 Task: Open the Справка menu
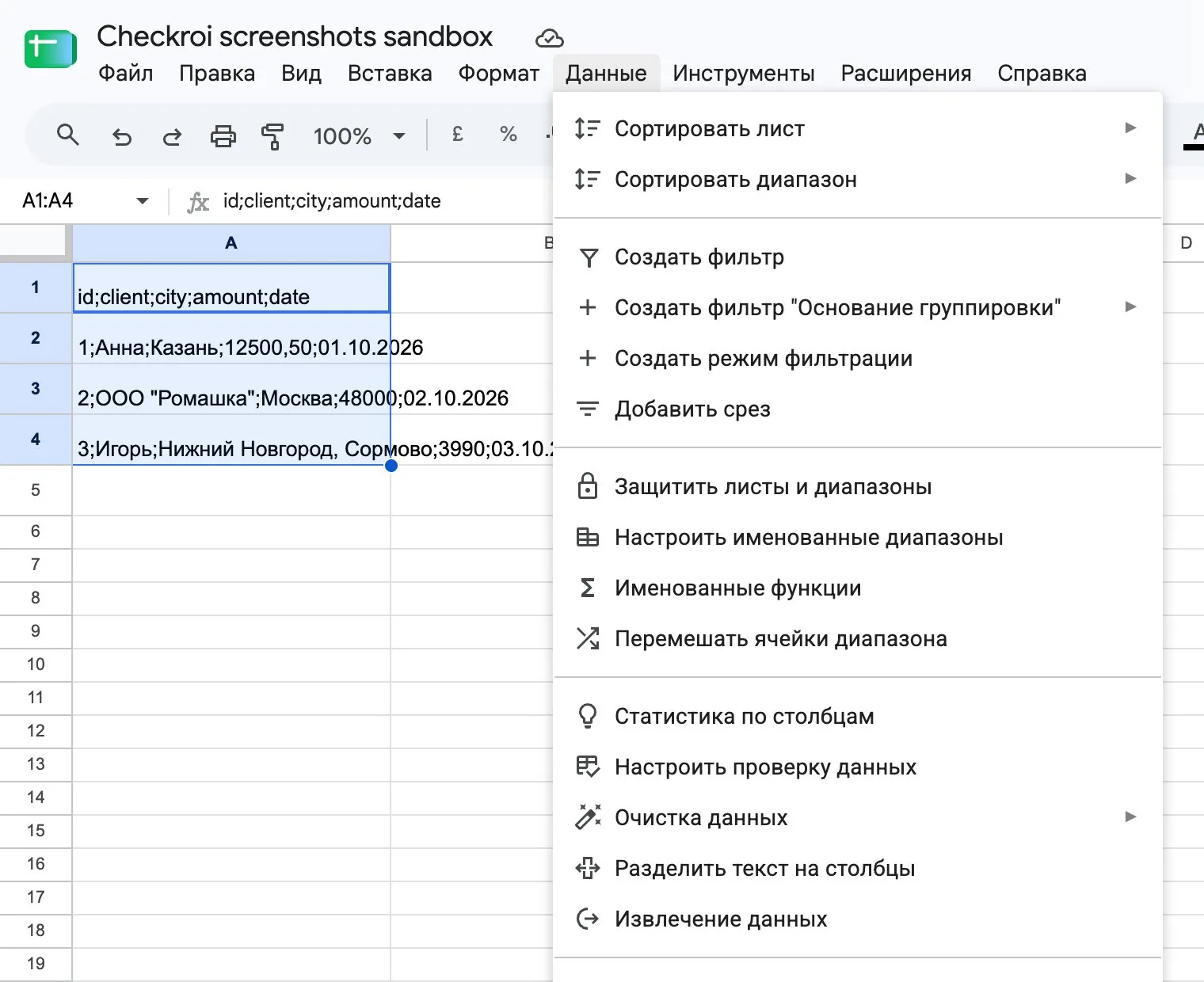coord(1042,73)
